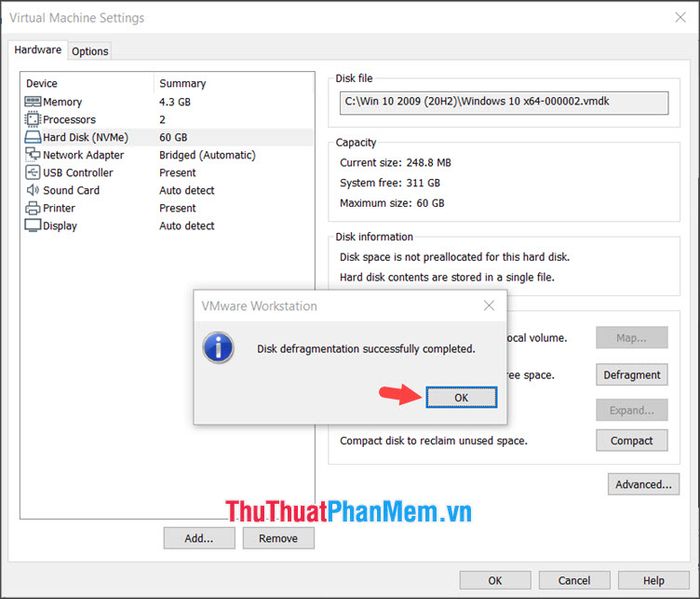The image size is (700, 599).
Task: Click the Summary column header
Action: coord(183,83)
